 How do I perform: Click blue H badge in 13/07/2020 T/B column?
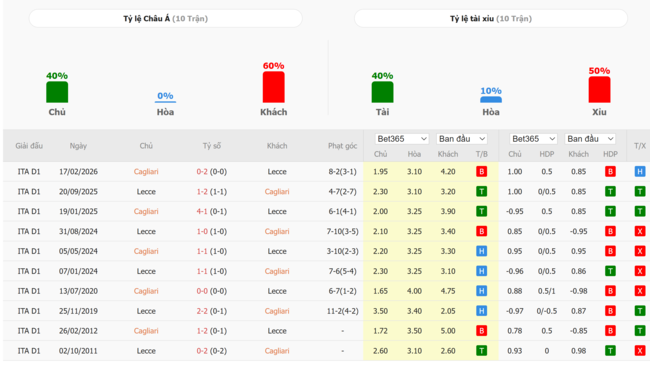click(481, 291)
